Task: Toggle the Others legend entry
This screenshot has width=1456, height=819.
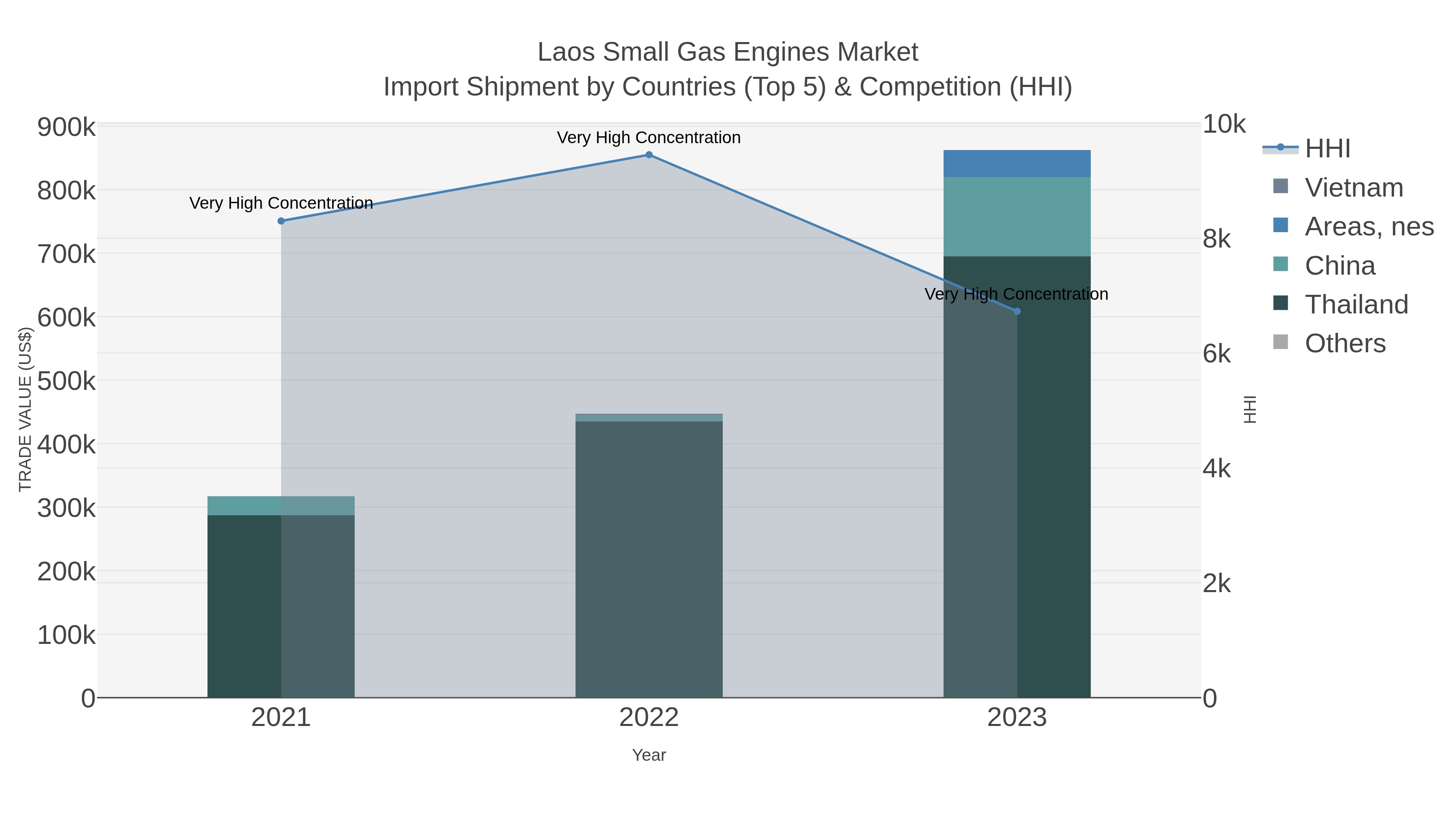Action: tap(1329, 344)
